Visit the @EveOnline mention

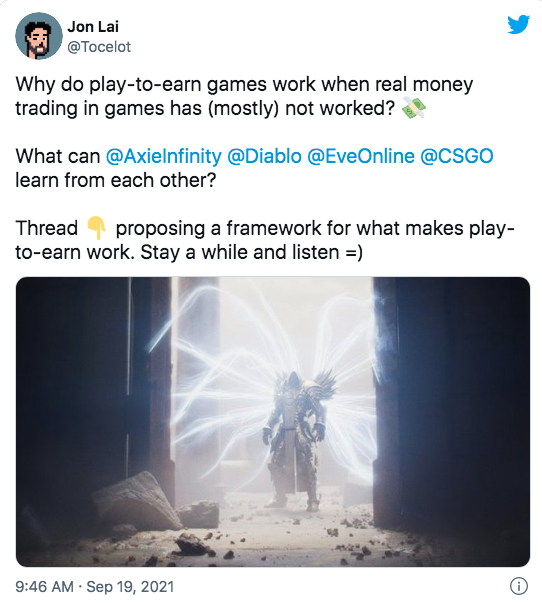(361, 156)
